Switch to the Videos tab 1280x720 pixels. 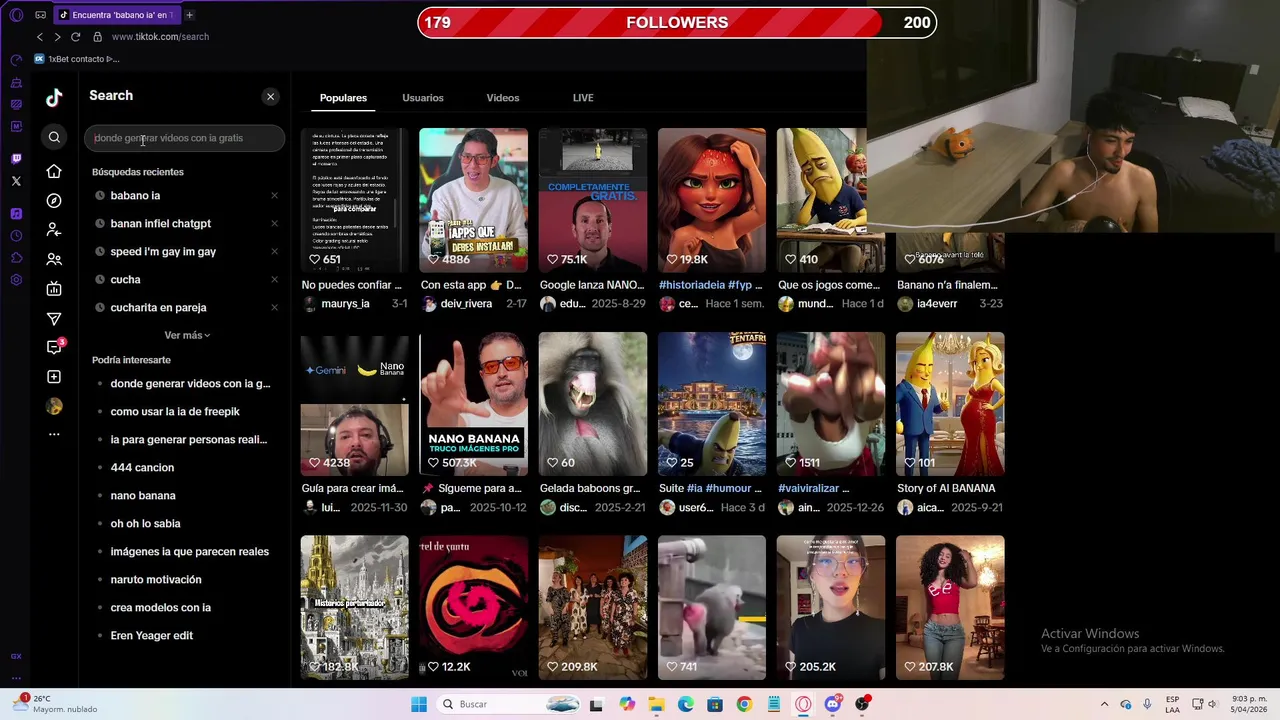[503, 98]
